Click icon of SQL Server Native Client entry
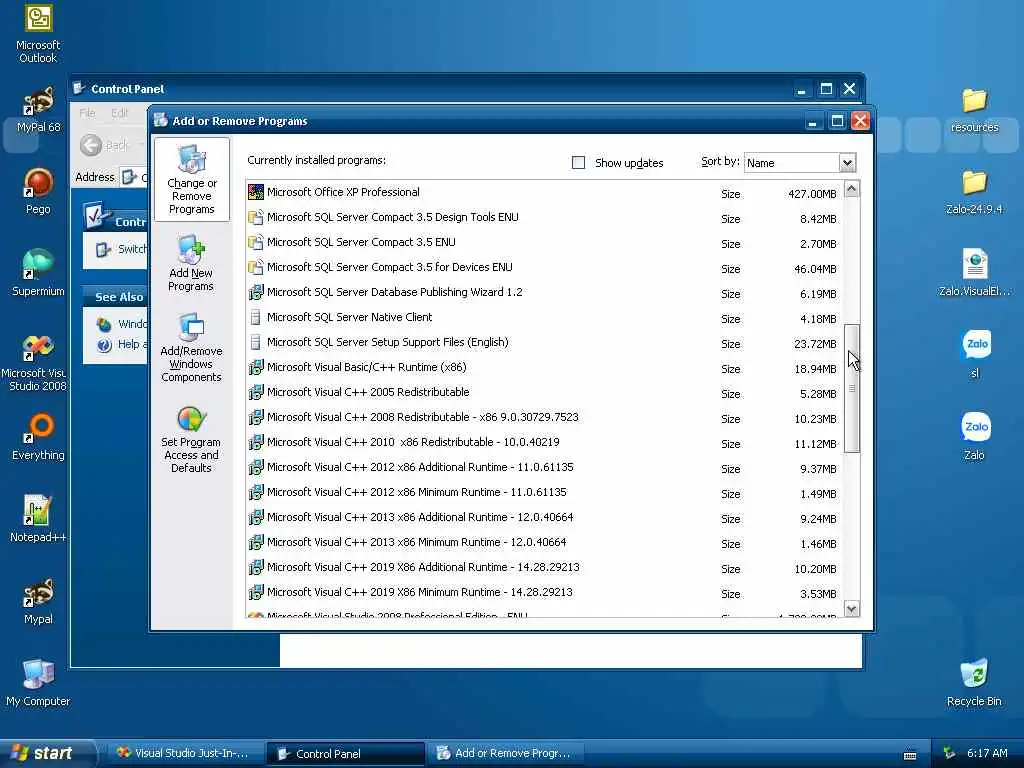Viewport: 1024px width, 768px height. [x=256, y=317]
